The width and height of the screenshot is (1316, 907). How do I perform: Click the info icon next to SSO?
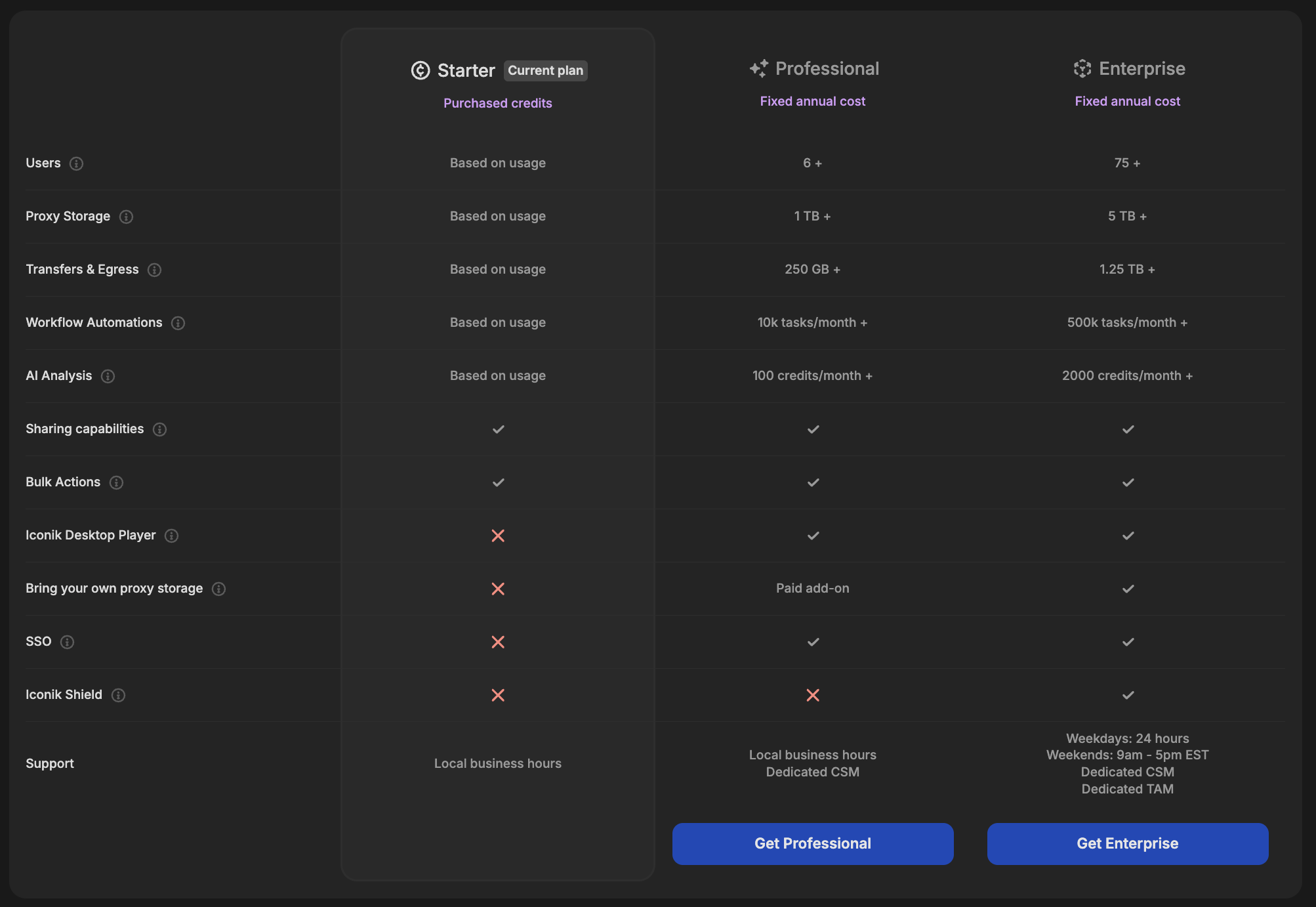click(67, 642)
